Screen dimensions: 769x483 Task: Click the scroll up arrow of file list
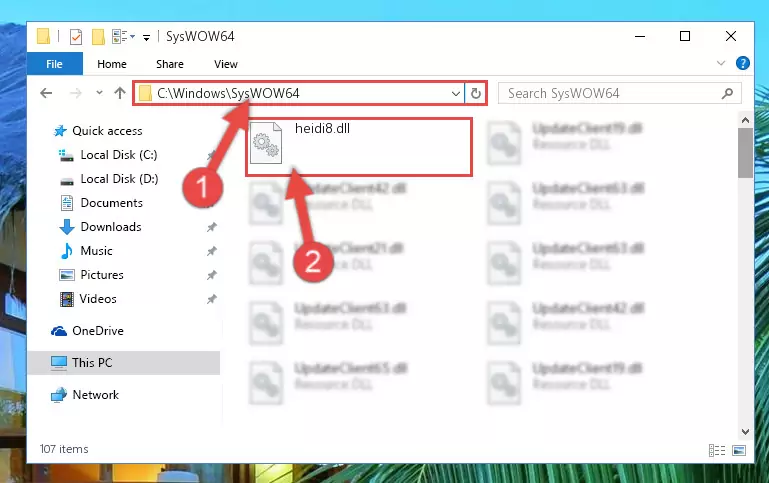pos(745,120)
